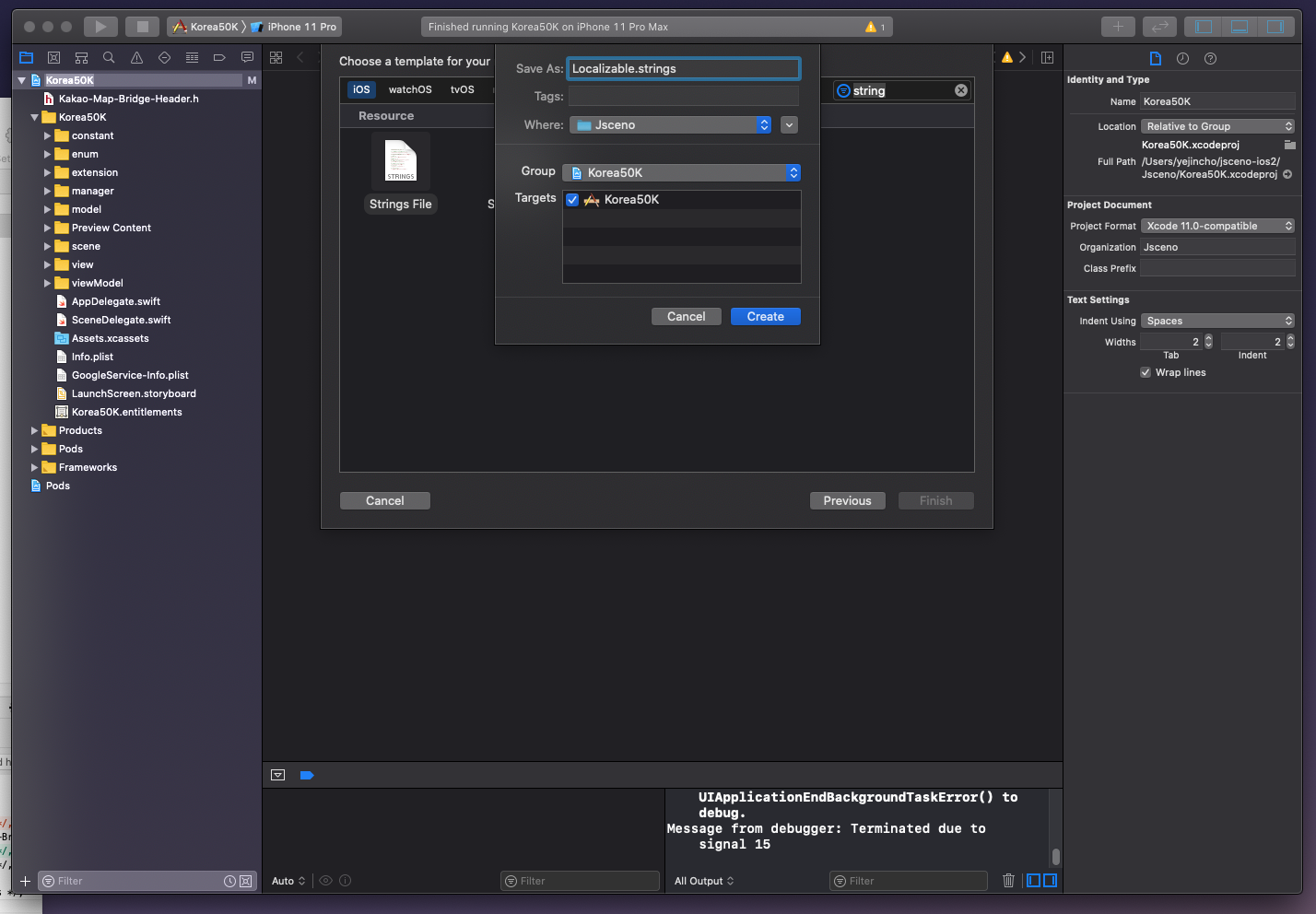This screenshot has height=914, width=1316.
Task: Toggle source control status filter in navigator
Action: click(x=245, y=881)
